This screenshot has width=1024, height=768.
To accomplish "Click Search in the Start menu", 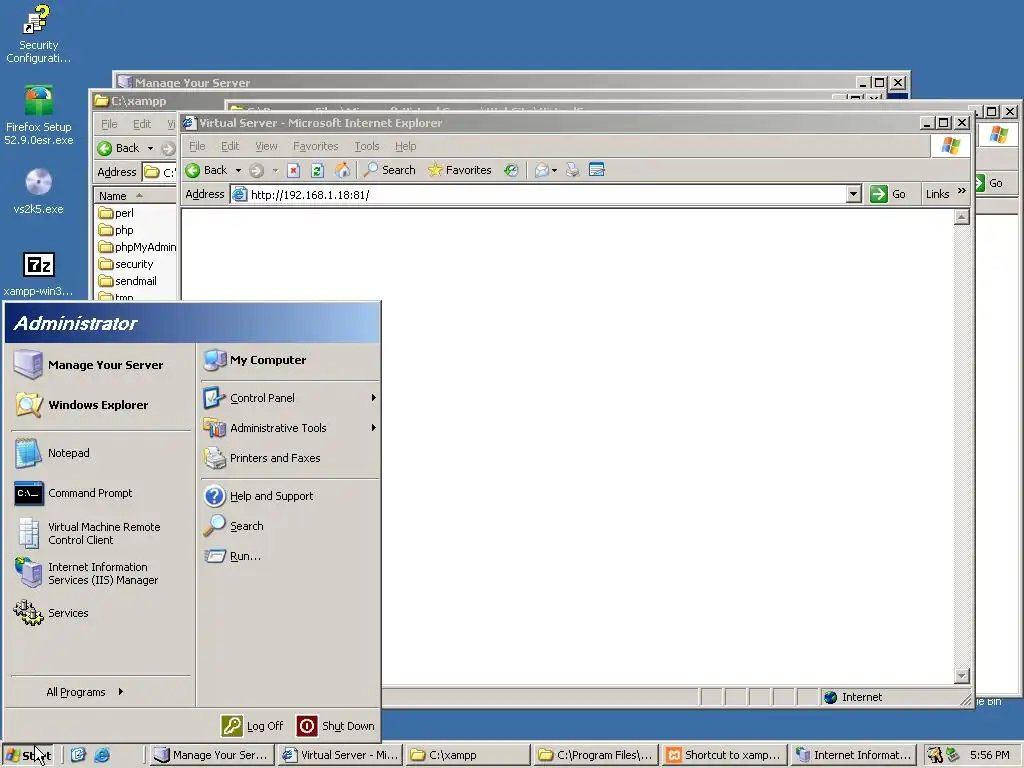I will point(289,526).
